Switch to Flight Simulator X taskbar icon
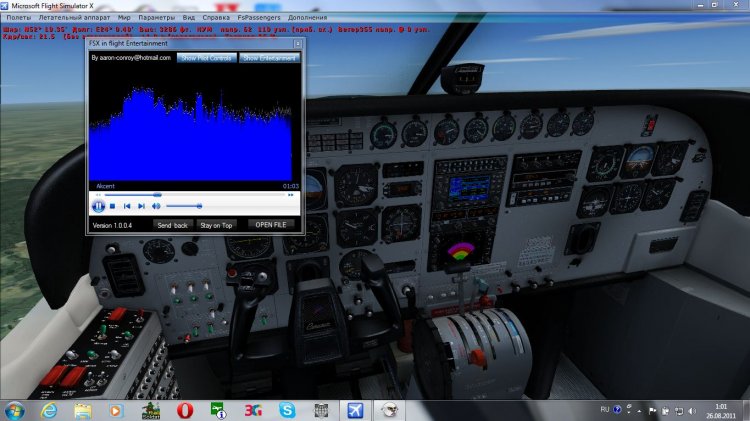The height and width of the screenshot is (421, 750). (355, 410)
